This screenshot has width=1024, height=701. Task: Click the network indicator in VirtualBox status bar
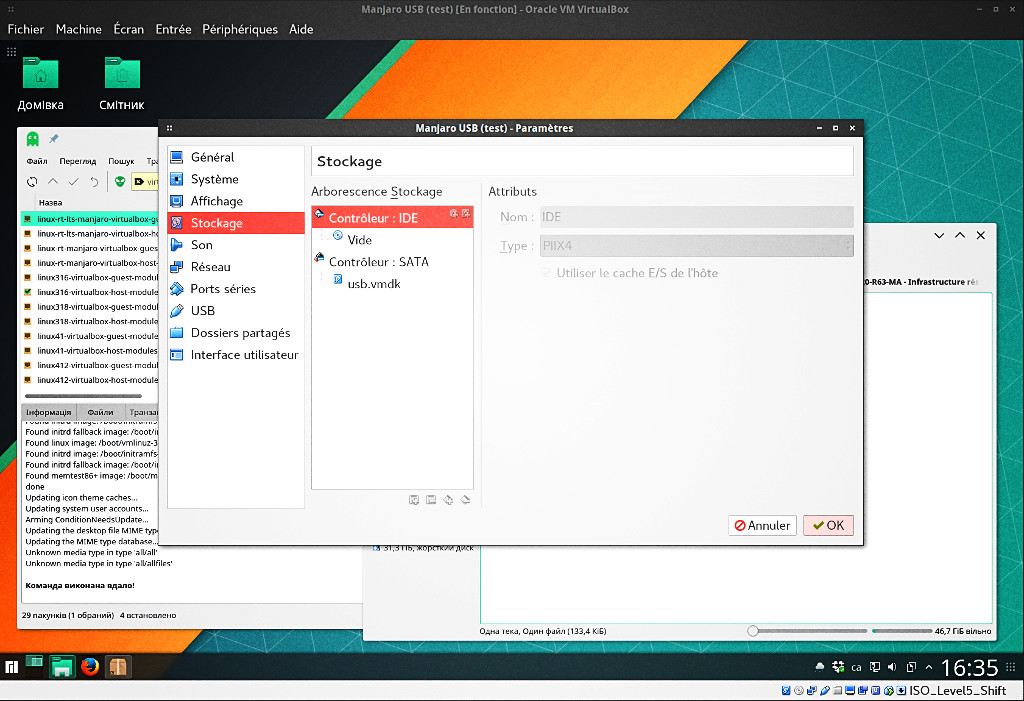[812, 690]
